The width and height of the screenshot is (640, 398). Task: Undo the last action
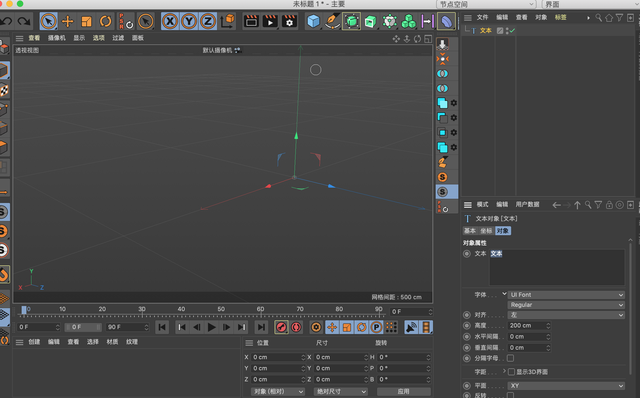(6, 21)
